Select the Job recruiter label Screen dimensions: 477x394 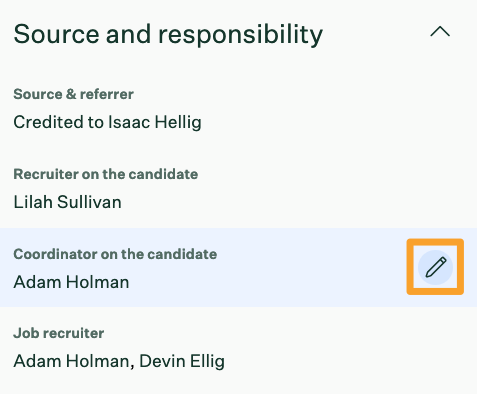59,333
